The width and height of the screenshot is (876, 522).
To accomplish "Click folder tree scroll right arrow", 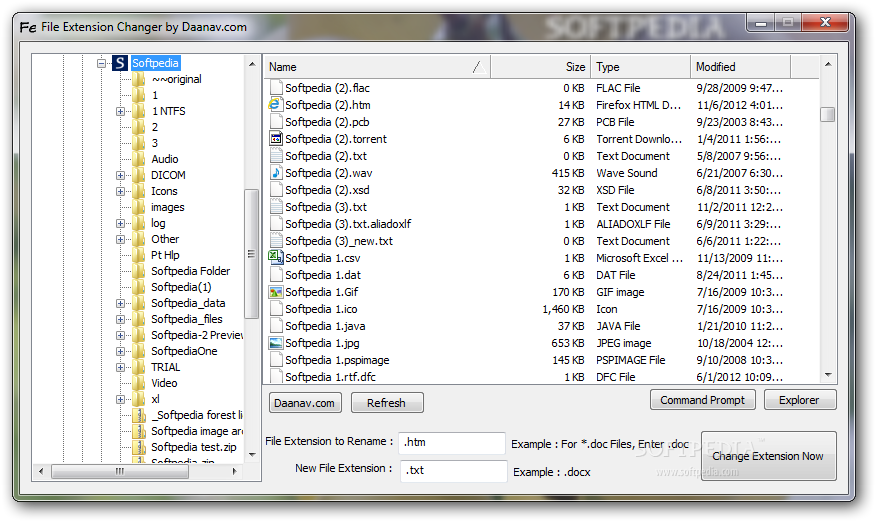I will (x=235, y=471).
